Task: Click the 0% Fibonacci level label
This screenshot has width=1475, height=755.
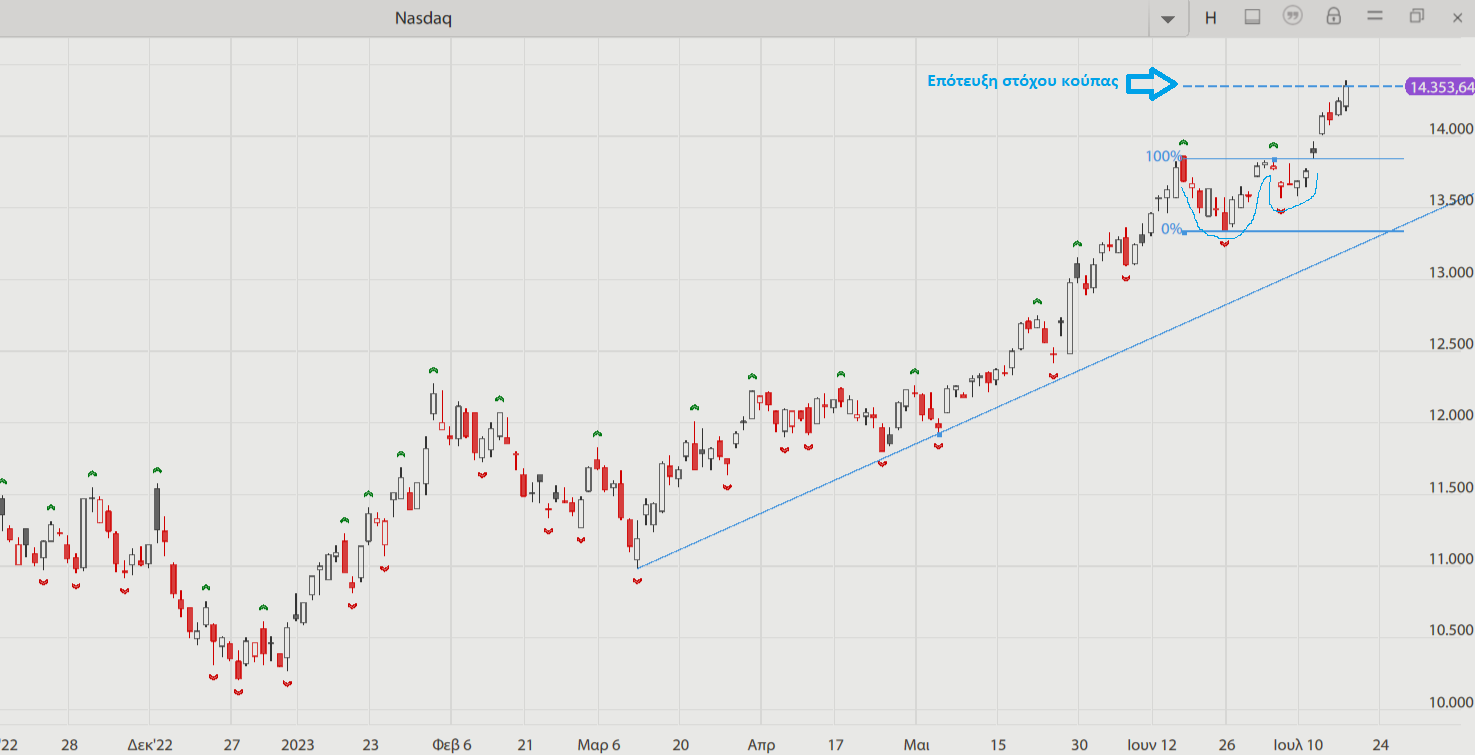Action: tap(1171, 229)
